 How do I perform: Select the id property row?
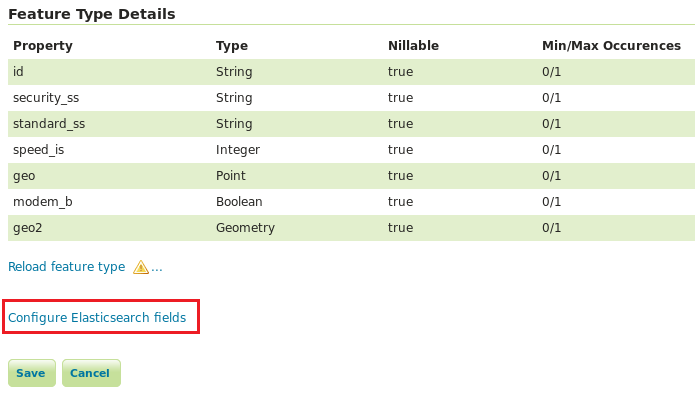click(x=351, y=72)
